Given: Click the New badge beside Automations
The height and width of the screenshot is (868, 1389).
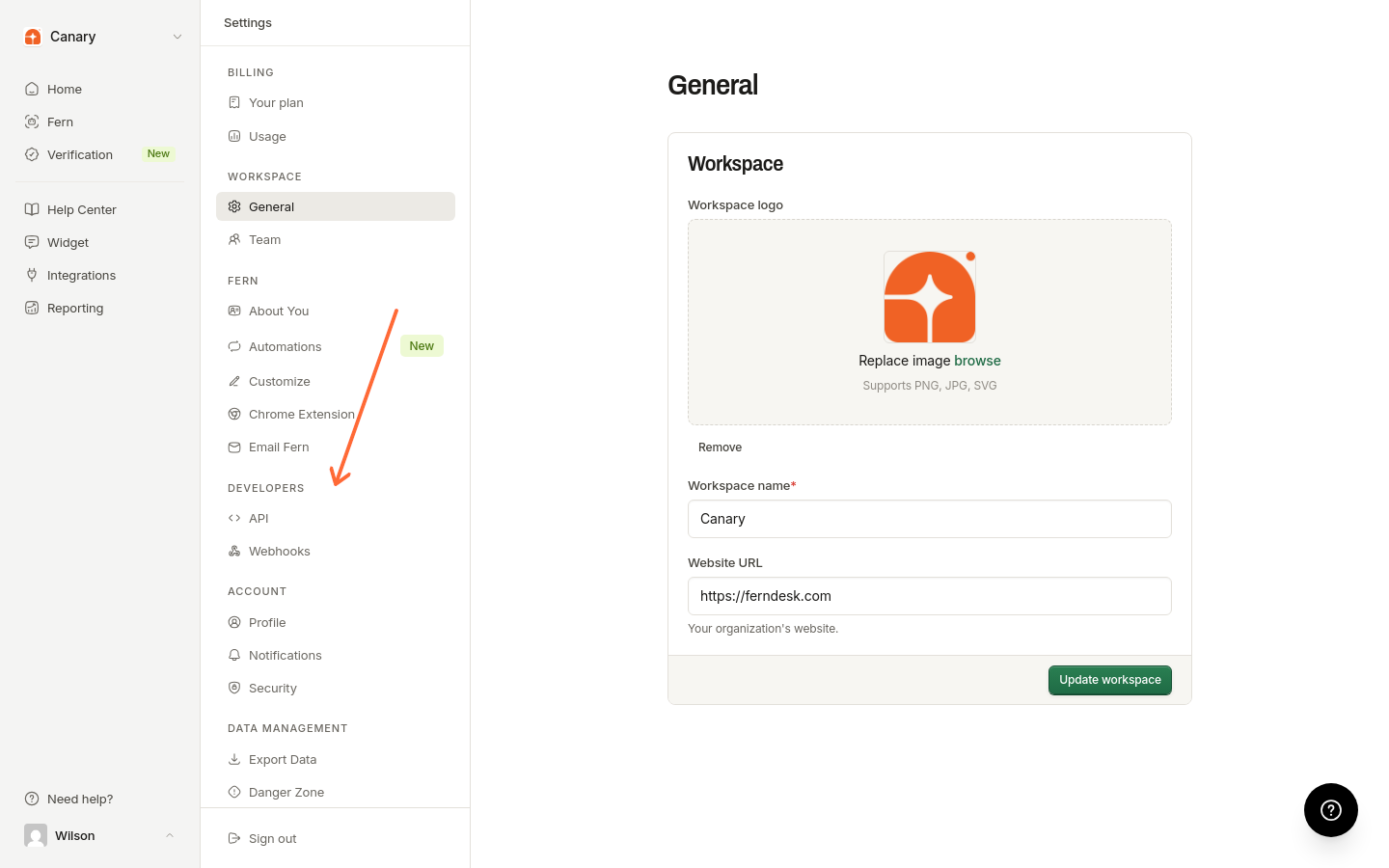Looking at the screenshot, I should click(422, 346).
